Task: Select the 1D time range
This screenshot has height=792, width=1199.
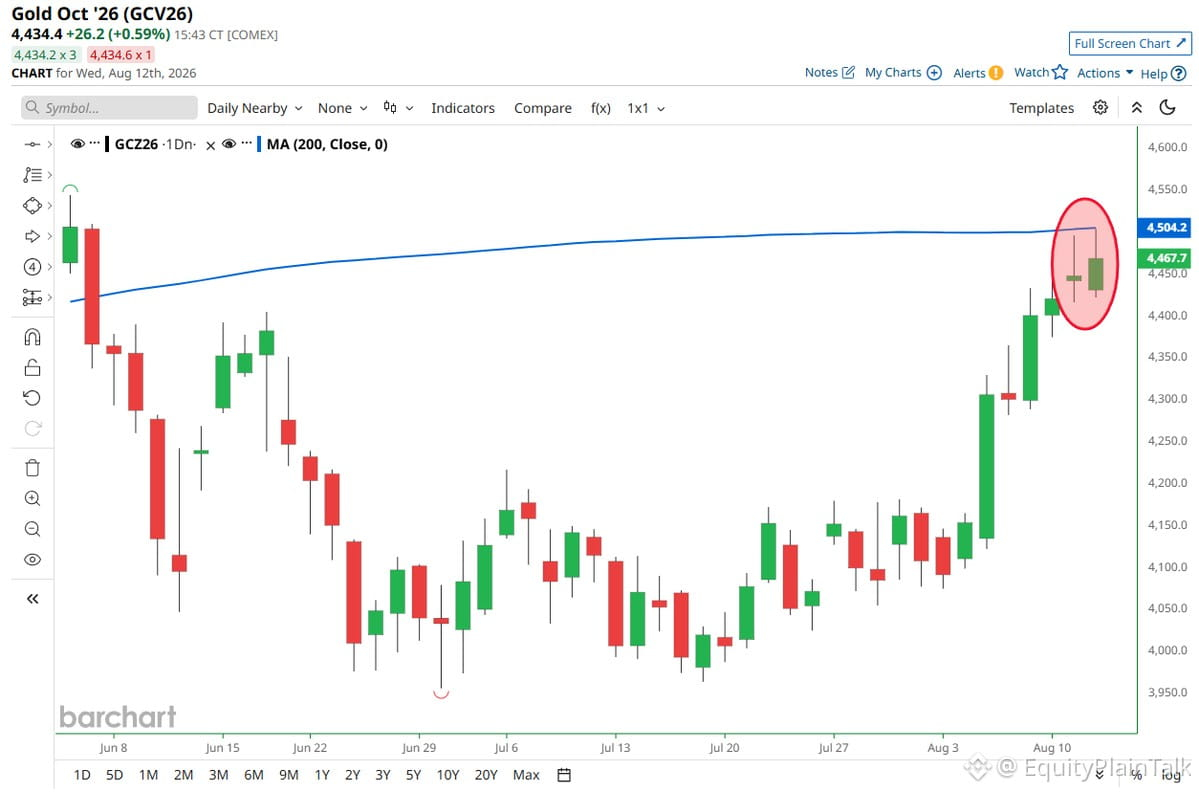Action: (82, 775)
